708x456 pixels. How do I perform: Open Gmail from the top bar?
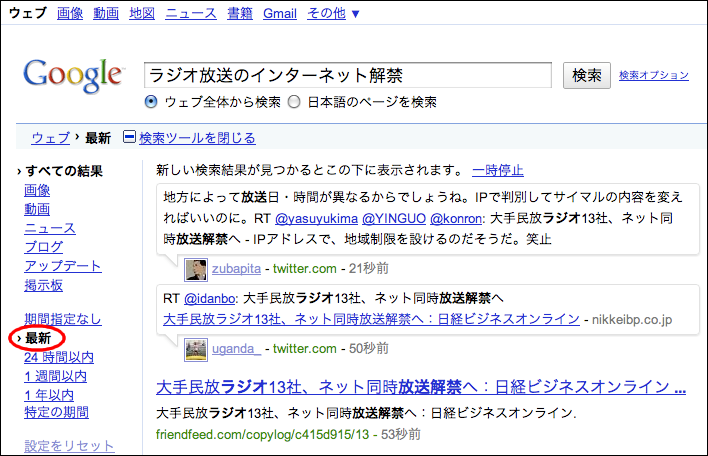click(280, 14)
